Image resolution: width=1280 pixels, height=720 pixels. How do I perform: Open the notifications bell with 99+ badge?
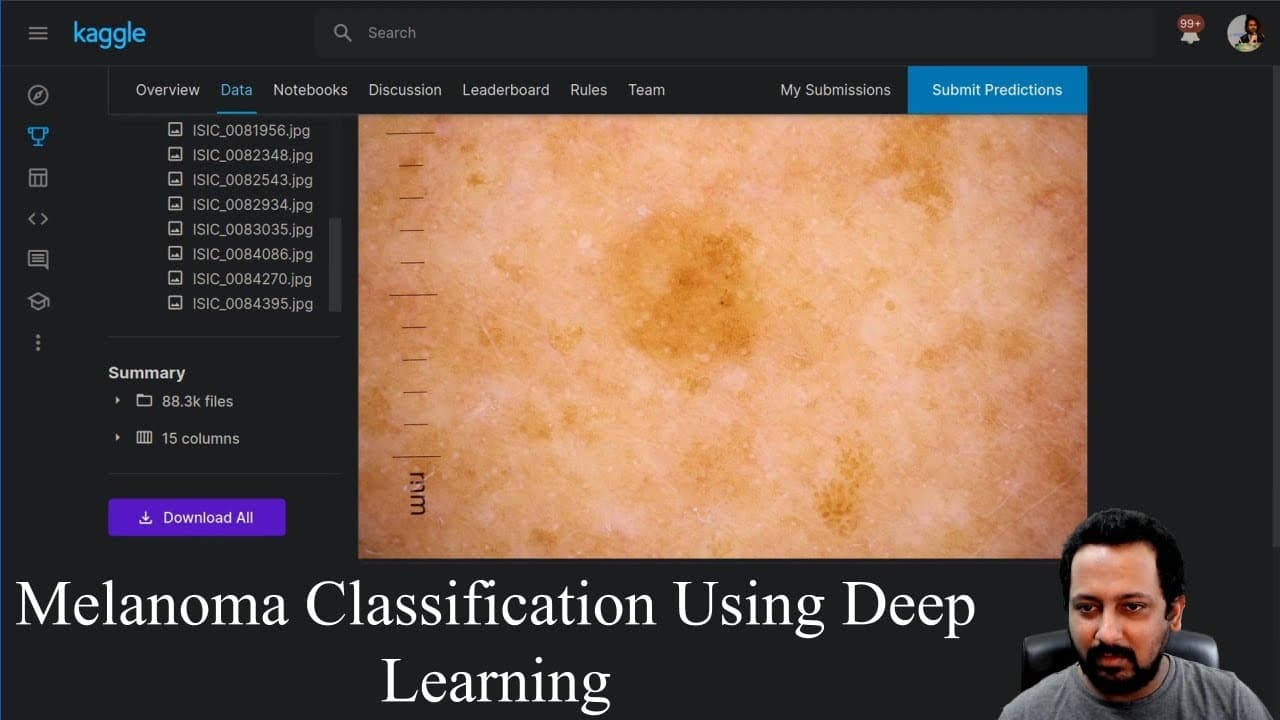click(1190, 32)
